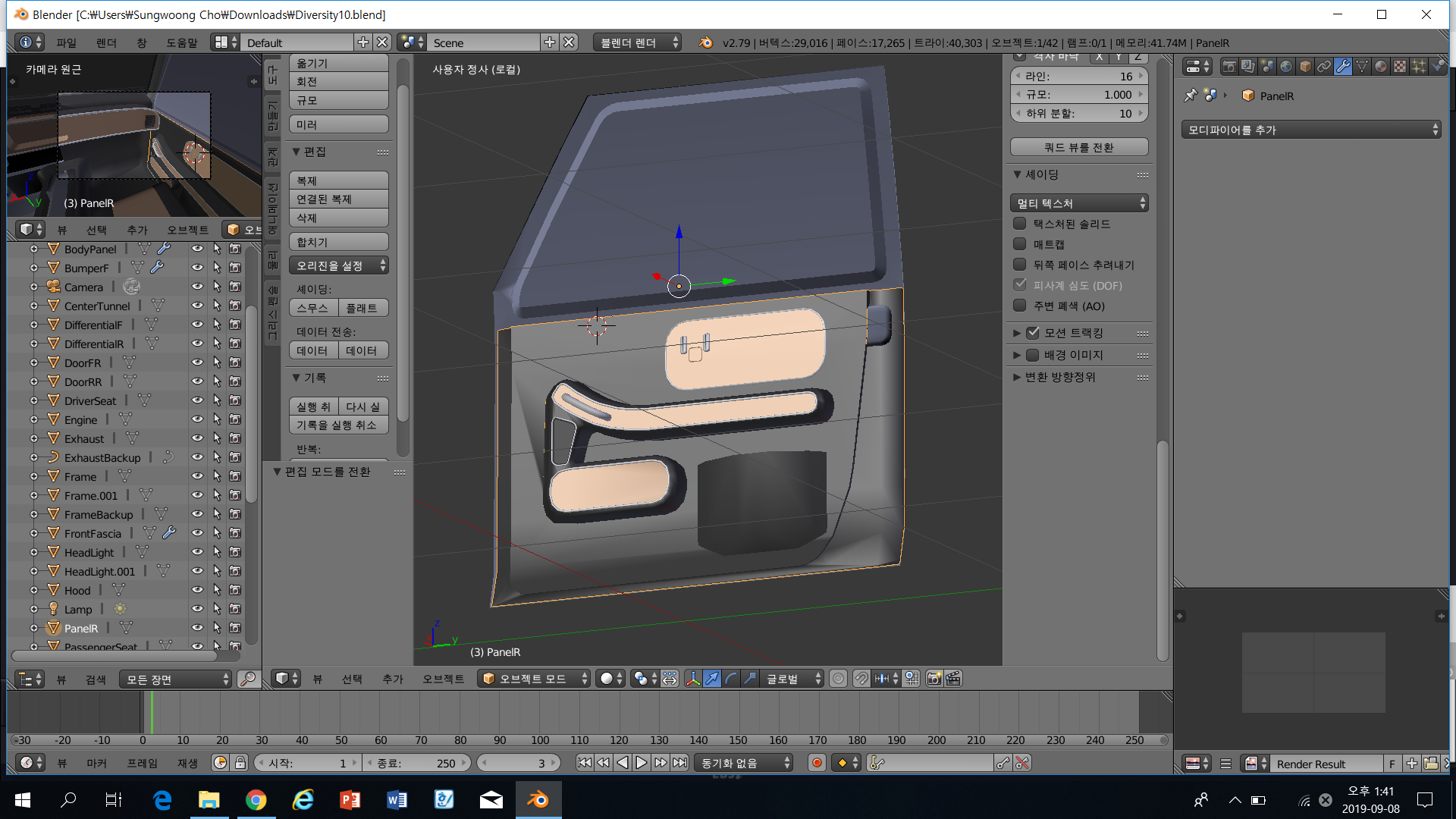This screenshot has height=819, width=1456.
Task: Open the Constraints chain-link tab
Action: click(x=1324, y=67)
